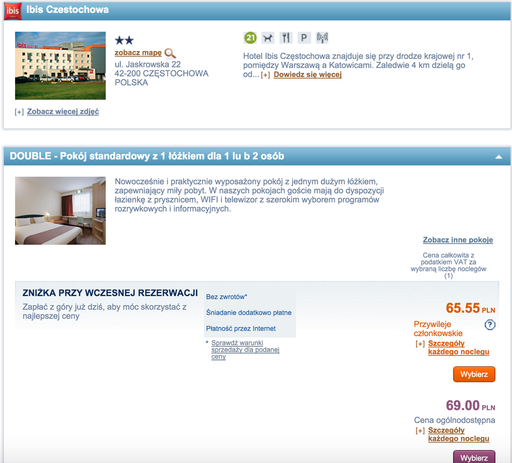Click the WiFi antenna amenity icon
The width and height of the screenshot is (512, 463).
click(322, 38)
